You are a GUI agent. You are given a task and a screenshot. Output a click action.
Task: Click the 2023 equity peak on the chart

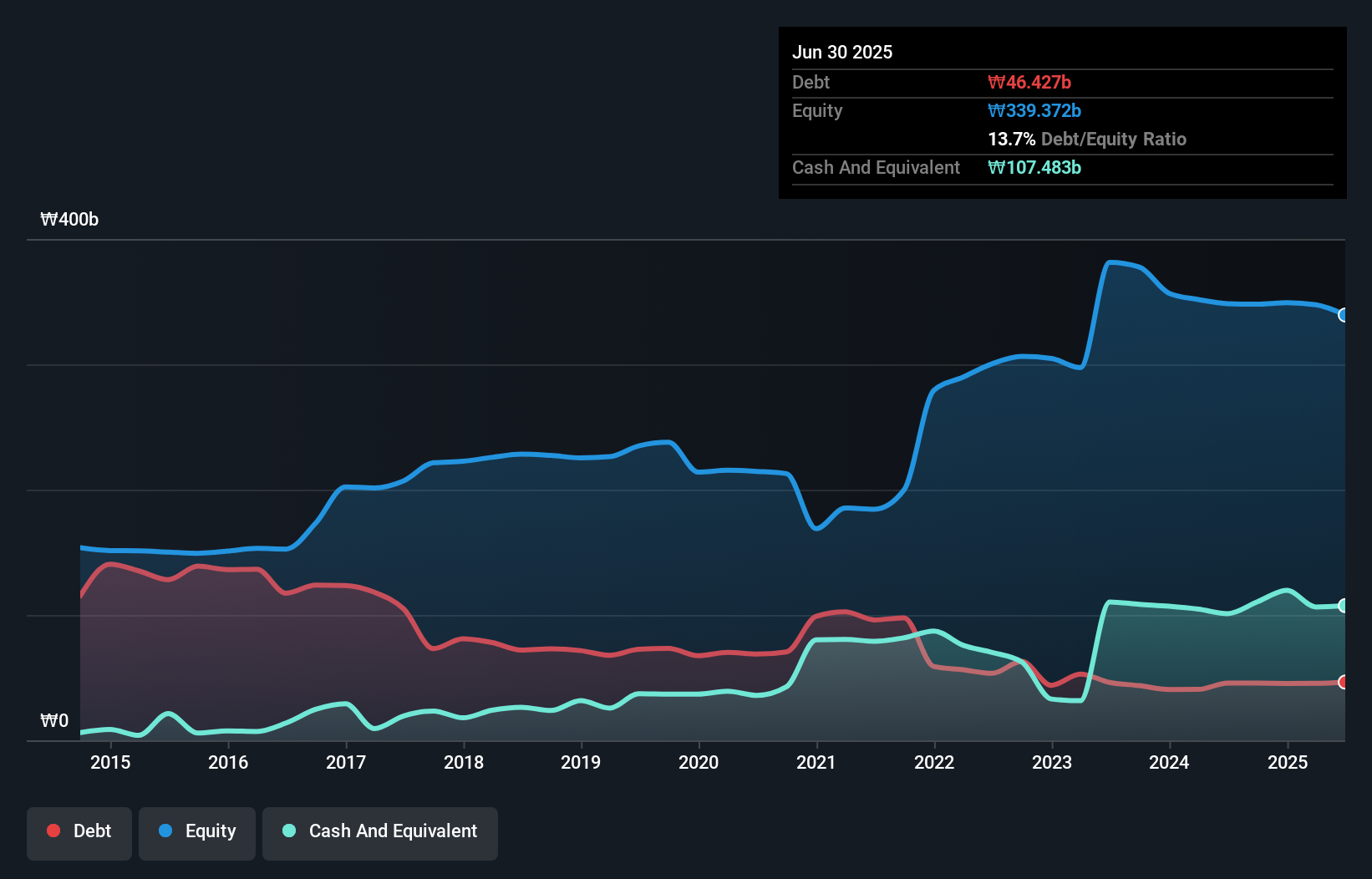[1115, 262]
